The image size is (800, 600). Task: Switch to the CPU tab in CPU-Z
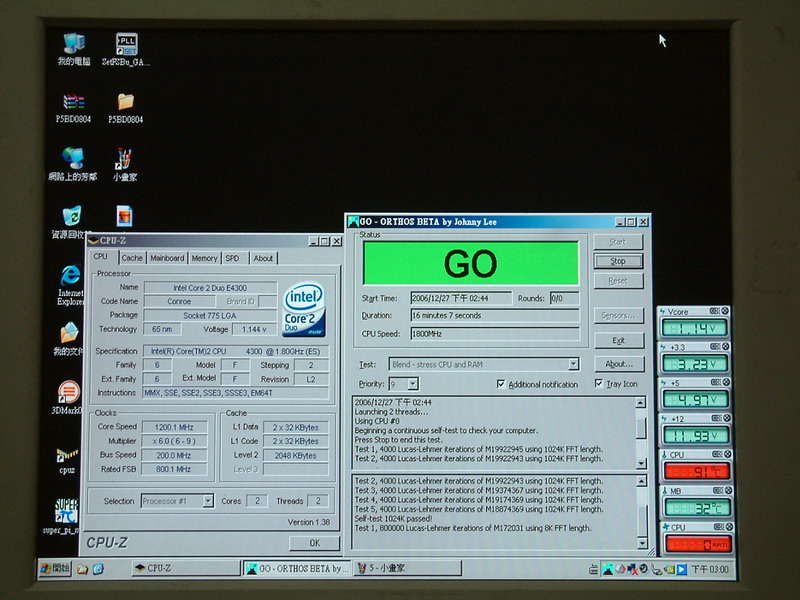[101, 257]
